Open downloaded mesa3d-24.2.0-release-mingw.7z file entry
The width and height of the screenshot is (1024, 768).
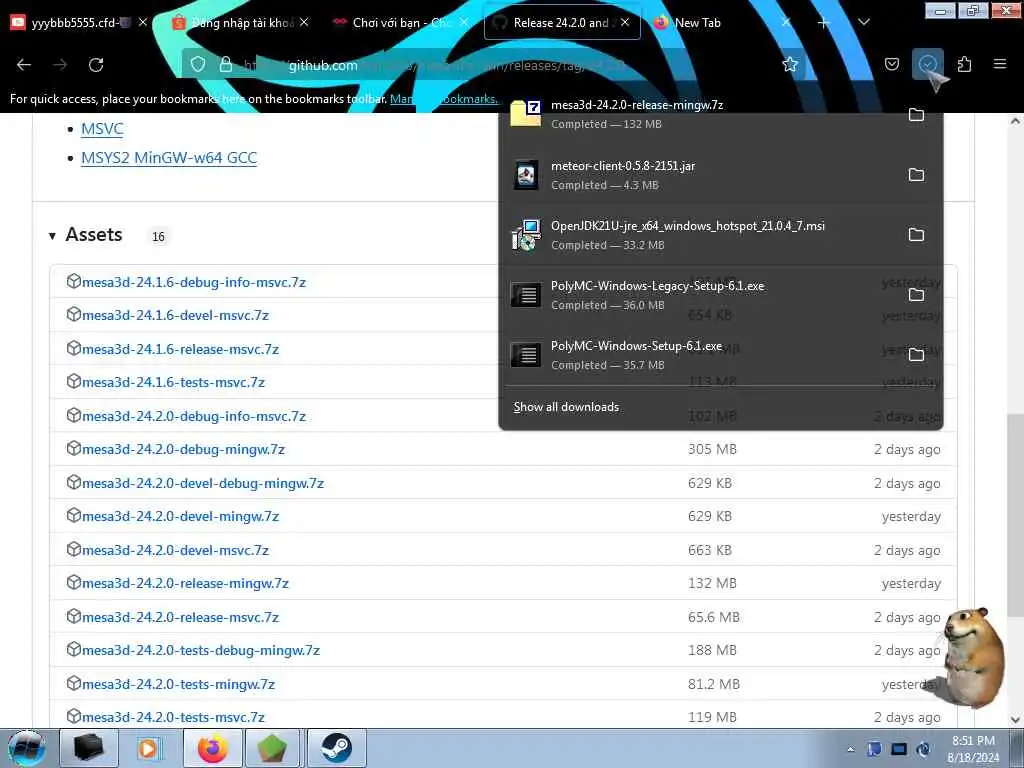pos(699,114)
